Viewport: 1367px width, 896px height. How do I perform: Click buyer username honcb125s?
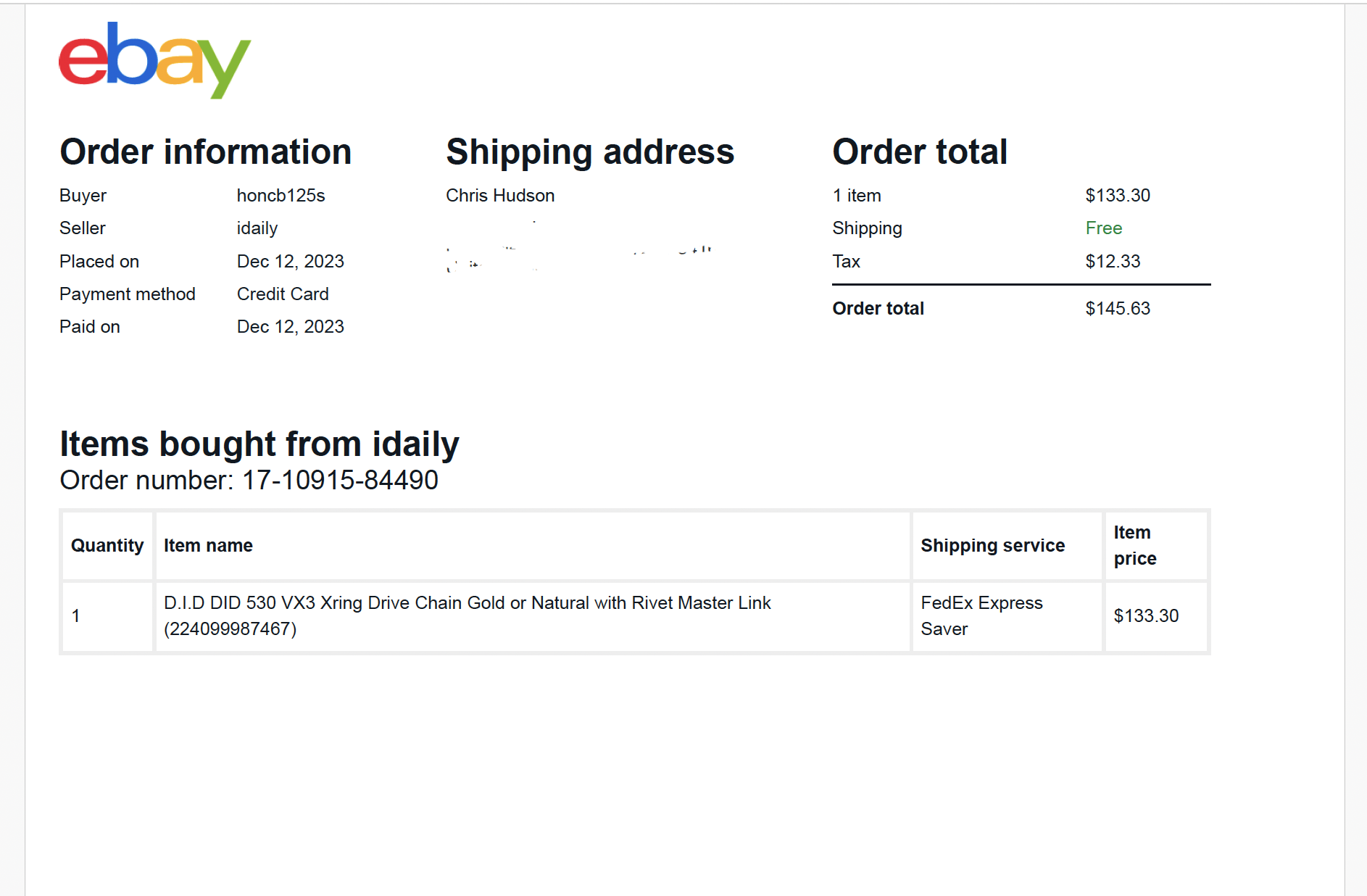[281, 196]
